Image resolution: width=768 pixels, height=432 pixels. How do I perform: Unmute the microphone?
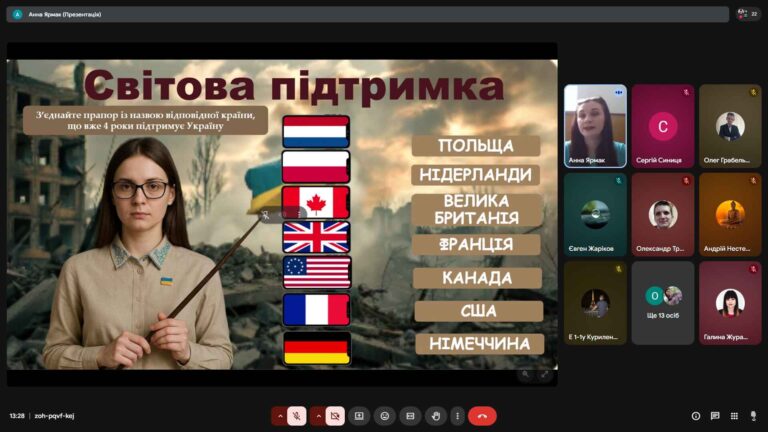pyautogui.click(x=296, y=416)
